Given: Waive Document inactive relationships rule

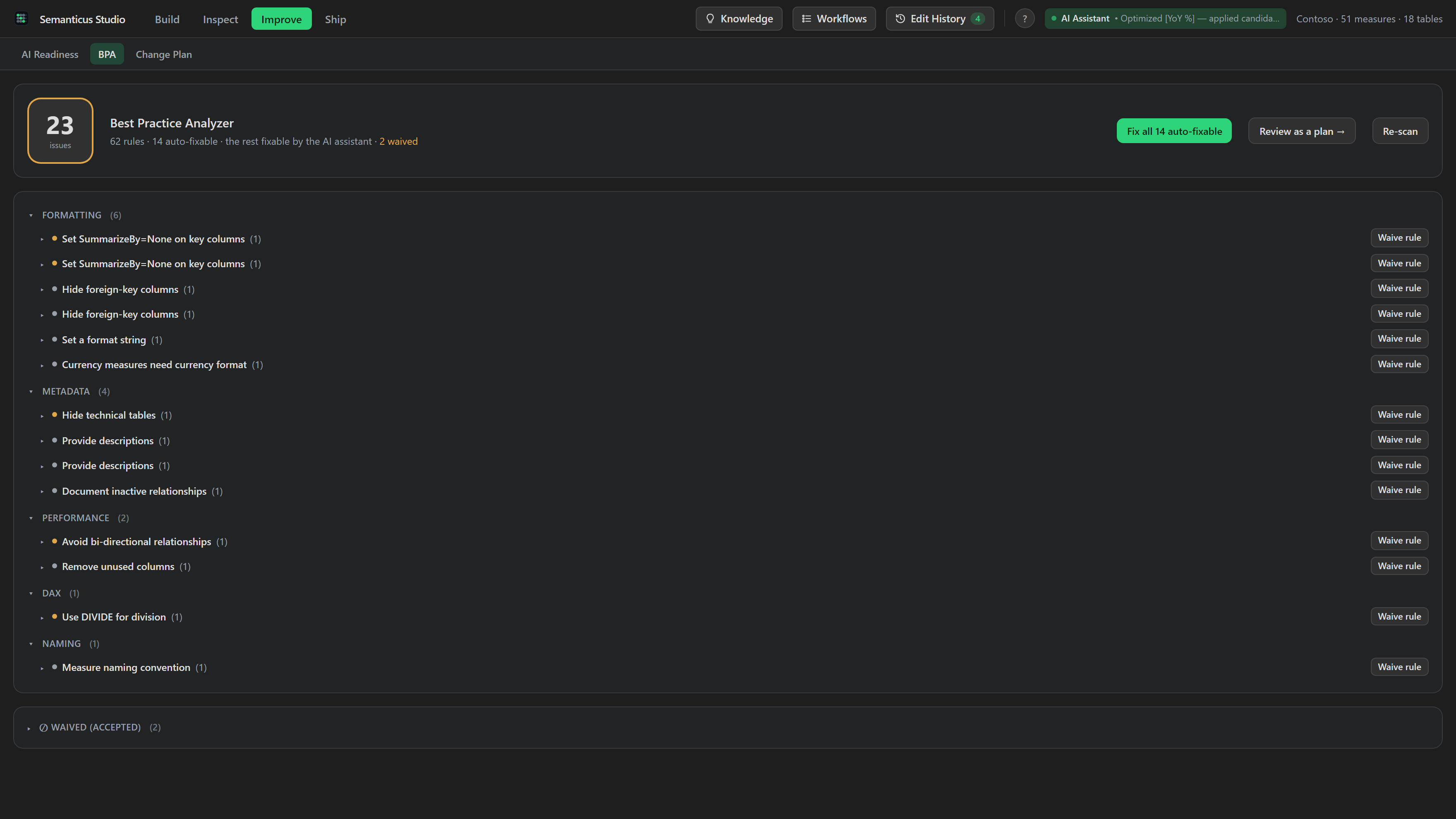Looking at the screenshot, I should tap(1399, 490).
